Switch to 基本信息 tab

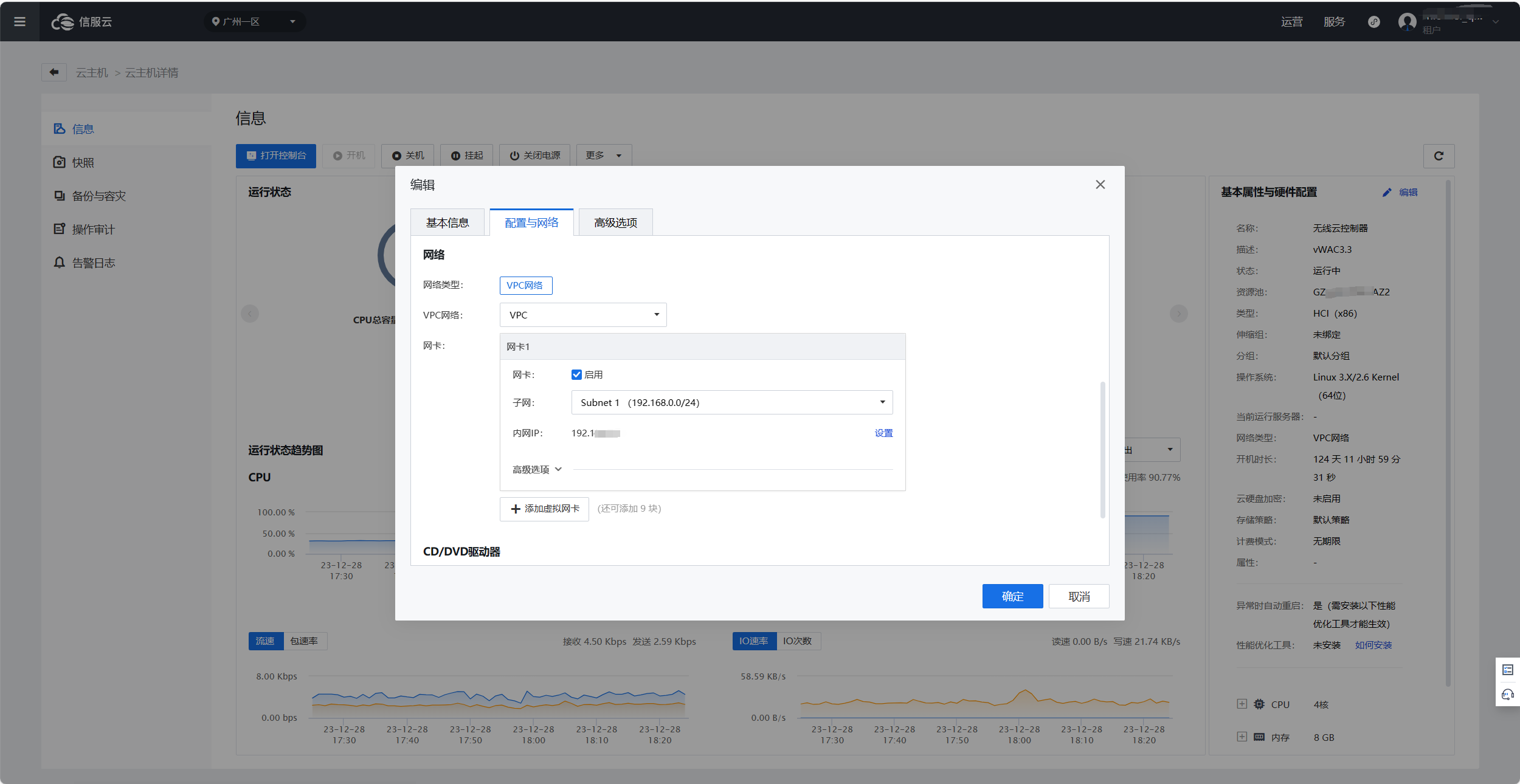[447, 222]
